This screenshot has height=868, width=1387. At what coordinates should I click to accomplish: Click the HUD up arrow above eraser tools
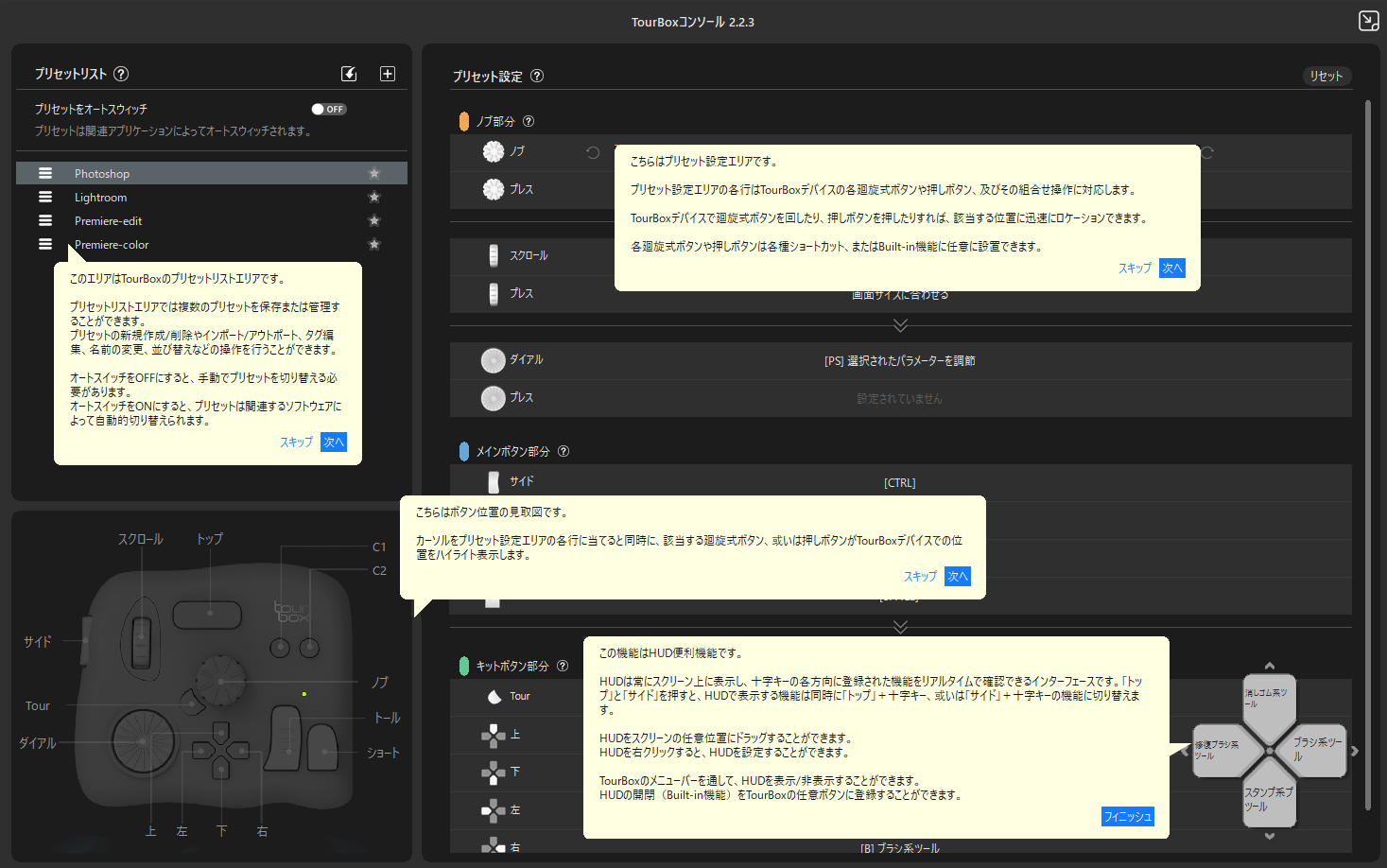coord(1269,666)
